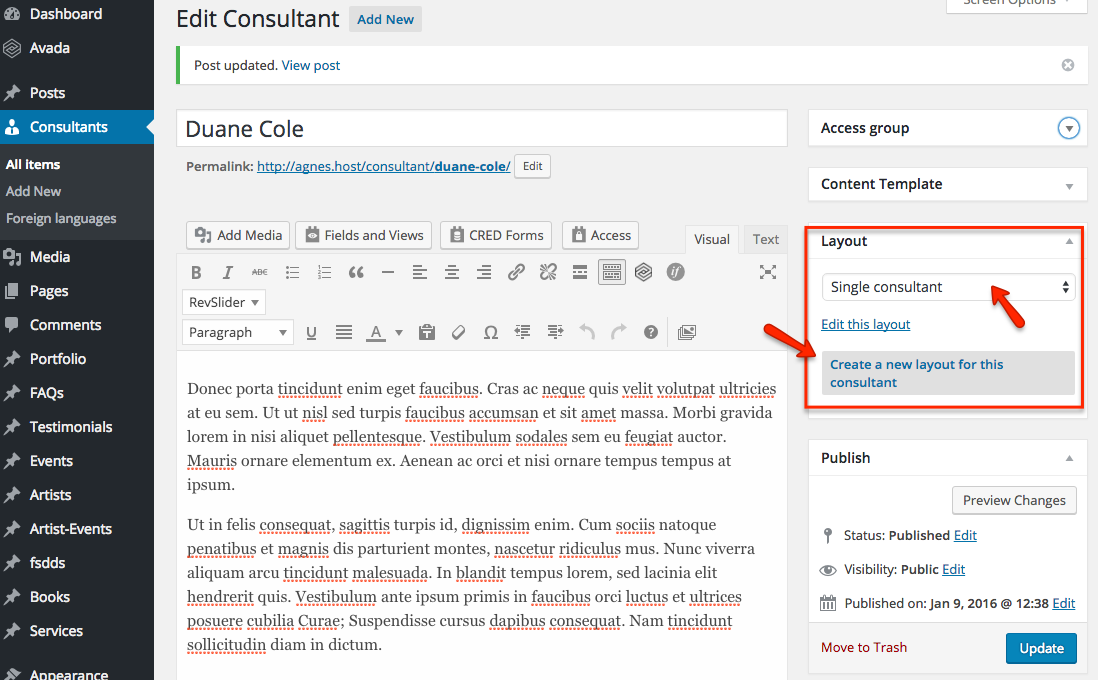Viewport: 1098px width, 680px height.
Task: Dismiss the Post updated notice
Action: click(1068, 65)
